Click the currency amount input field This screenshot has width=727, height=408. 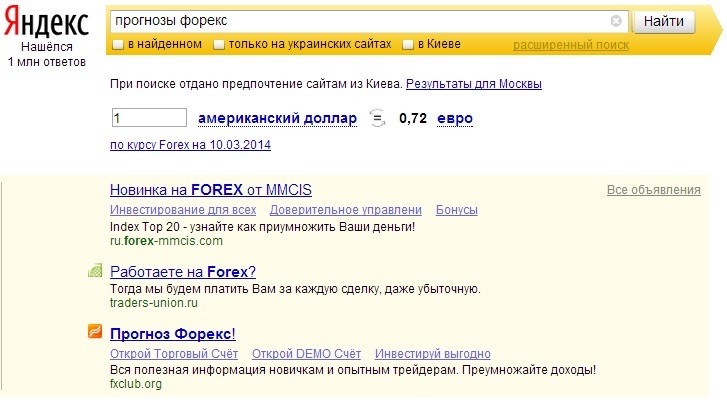[x=149, y=118]
